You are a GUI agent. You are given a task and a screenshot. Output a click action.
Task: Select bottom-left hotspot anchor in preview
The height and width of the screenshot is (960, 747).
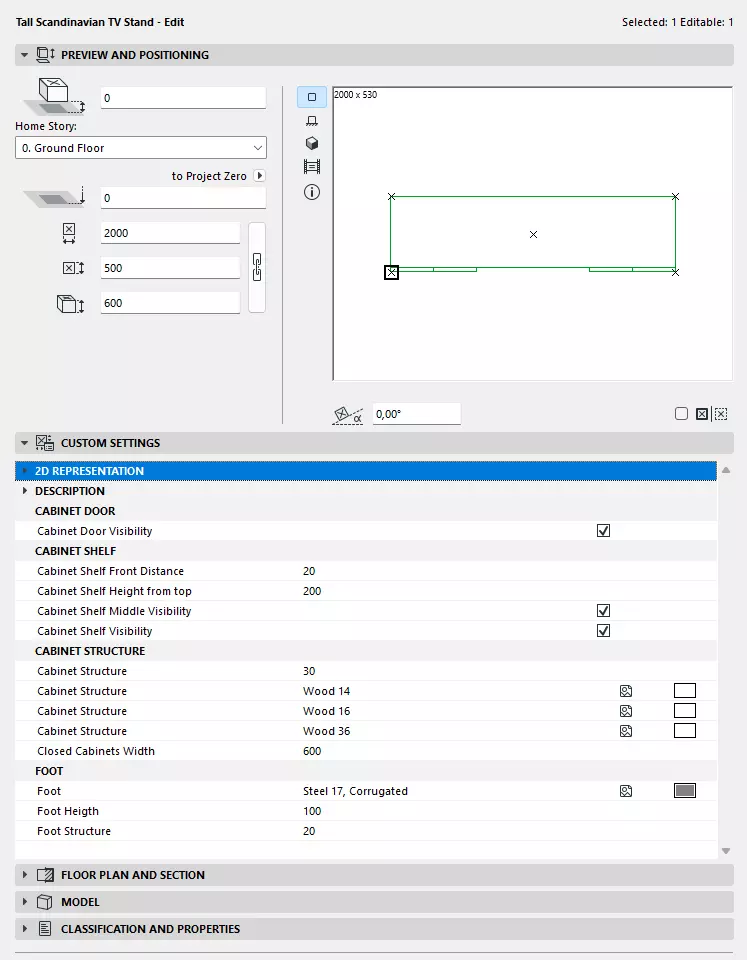point(391,272)
